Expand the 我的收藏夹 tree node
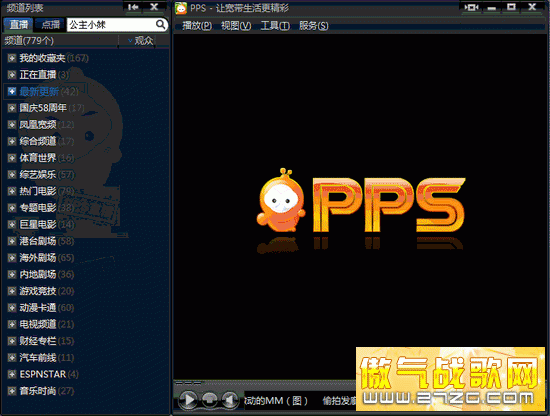550x416 pixels. (12, 58)
